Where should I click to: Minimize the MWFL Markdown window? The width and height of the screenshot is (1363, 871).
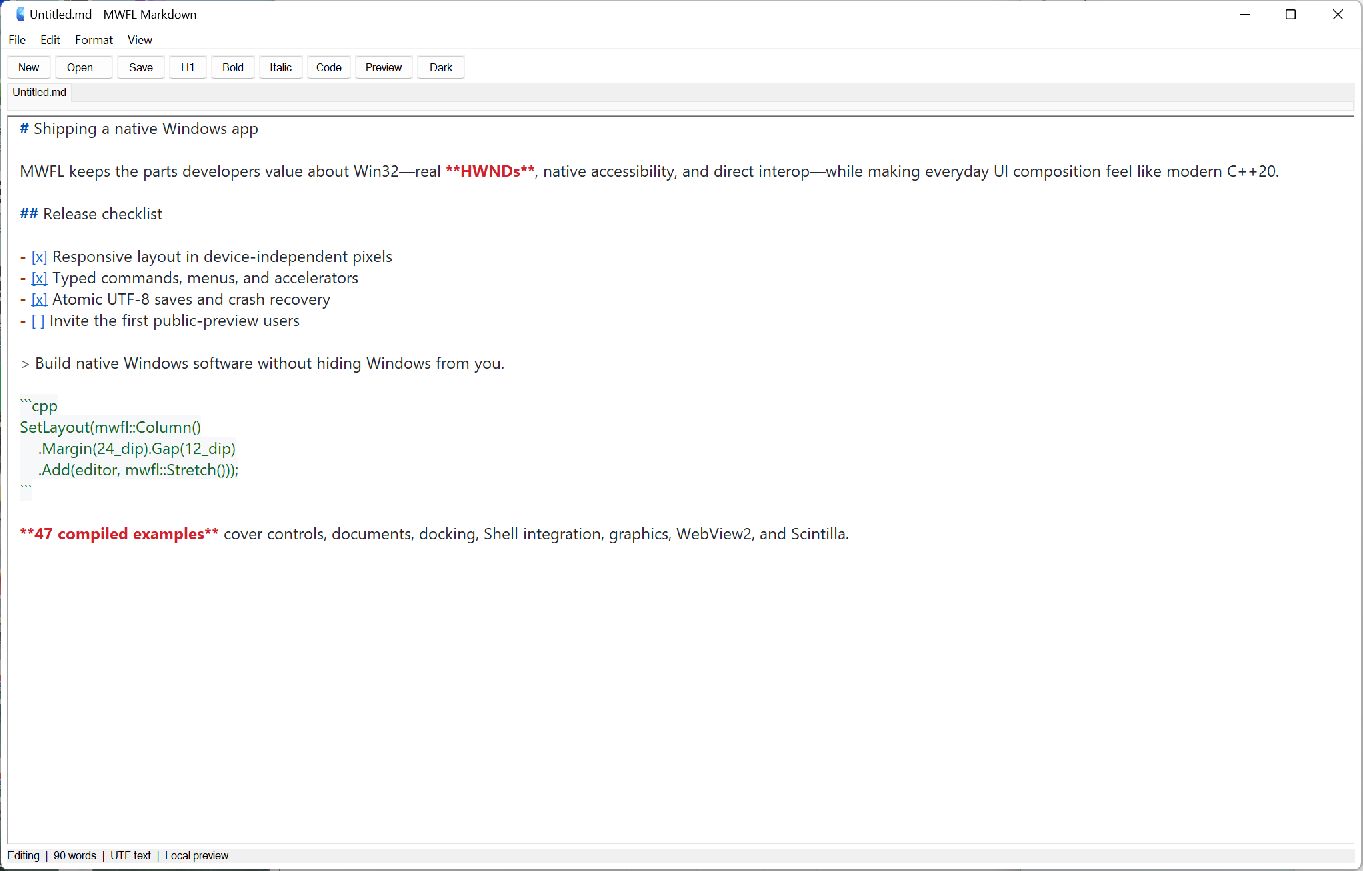pyautogui.click(x=1246, y=15)
